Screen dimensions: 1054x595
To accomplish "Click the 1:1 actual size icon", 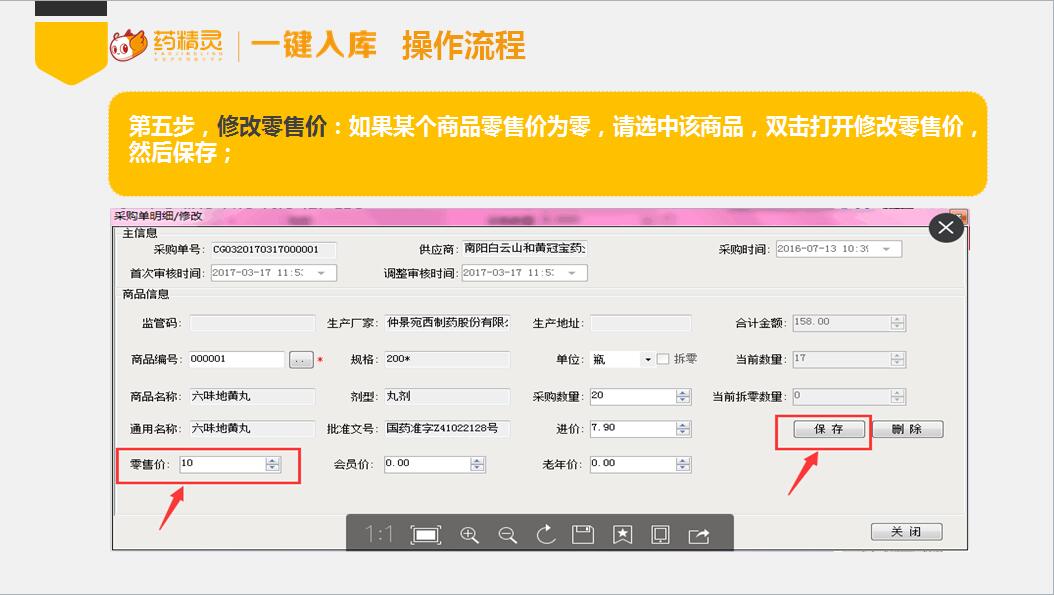I will [x=378, y=534].
